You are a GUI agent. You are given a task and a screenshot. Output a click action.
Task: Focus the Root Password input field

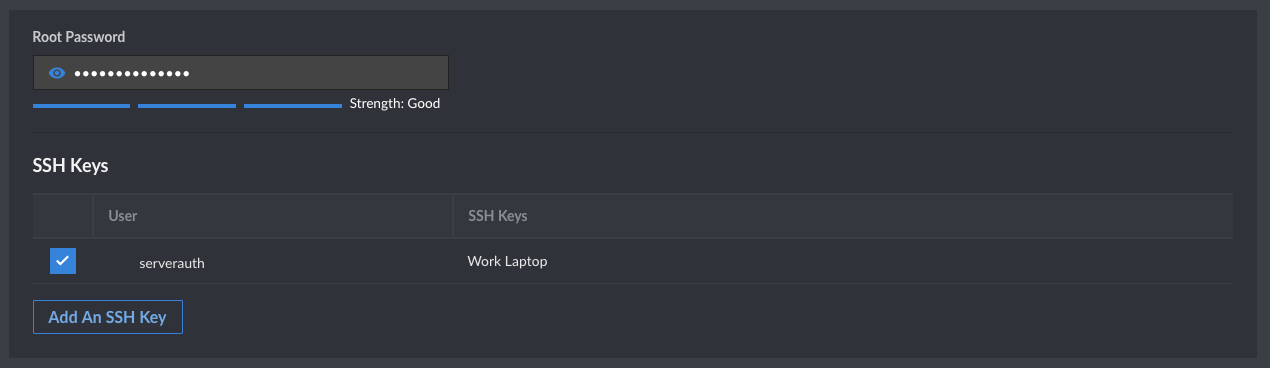pos(241,73)
